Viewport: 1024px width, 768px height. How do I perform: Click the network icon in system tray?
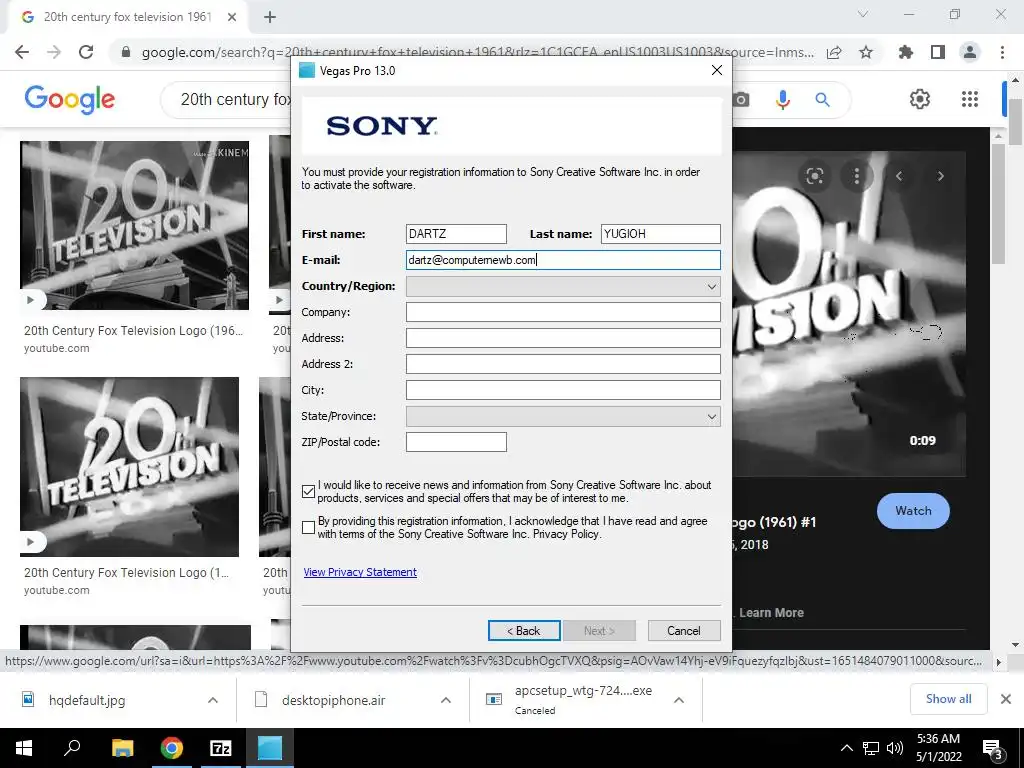coord(871,748)
